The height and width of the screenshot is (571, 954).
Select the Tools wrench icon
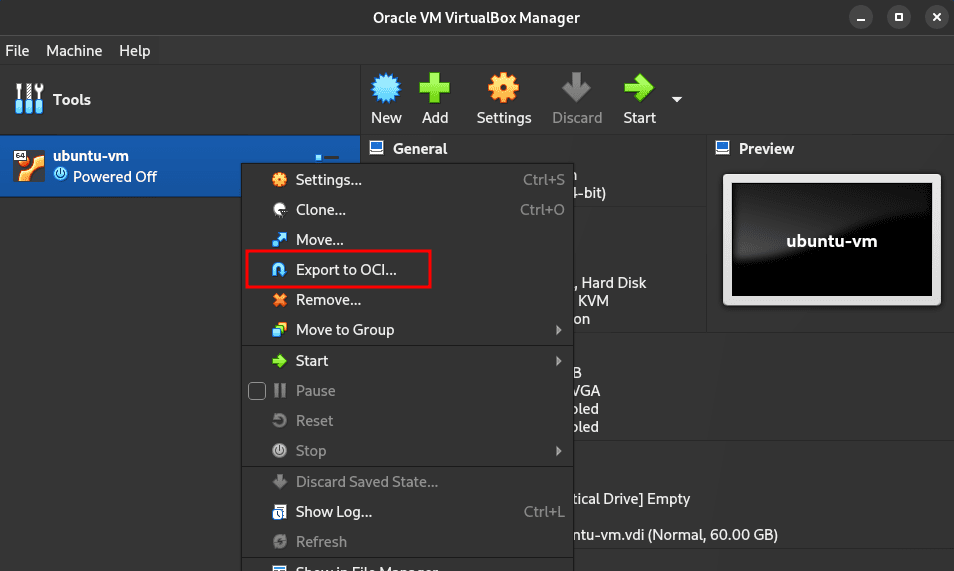click(x=29, y=99)
